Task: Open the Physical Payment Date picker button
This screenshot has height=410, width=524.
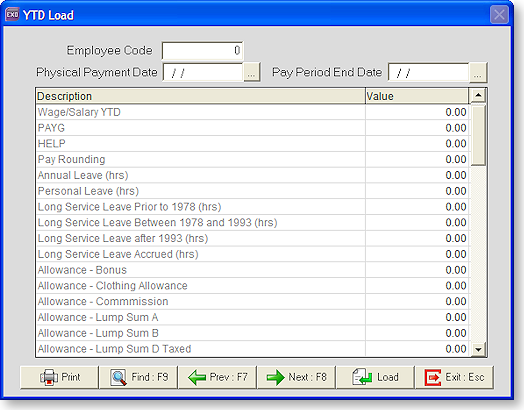Action: [x=252, y=73]
